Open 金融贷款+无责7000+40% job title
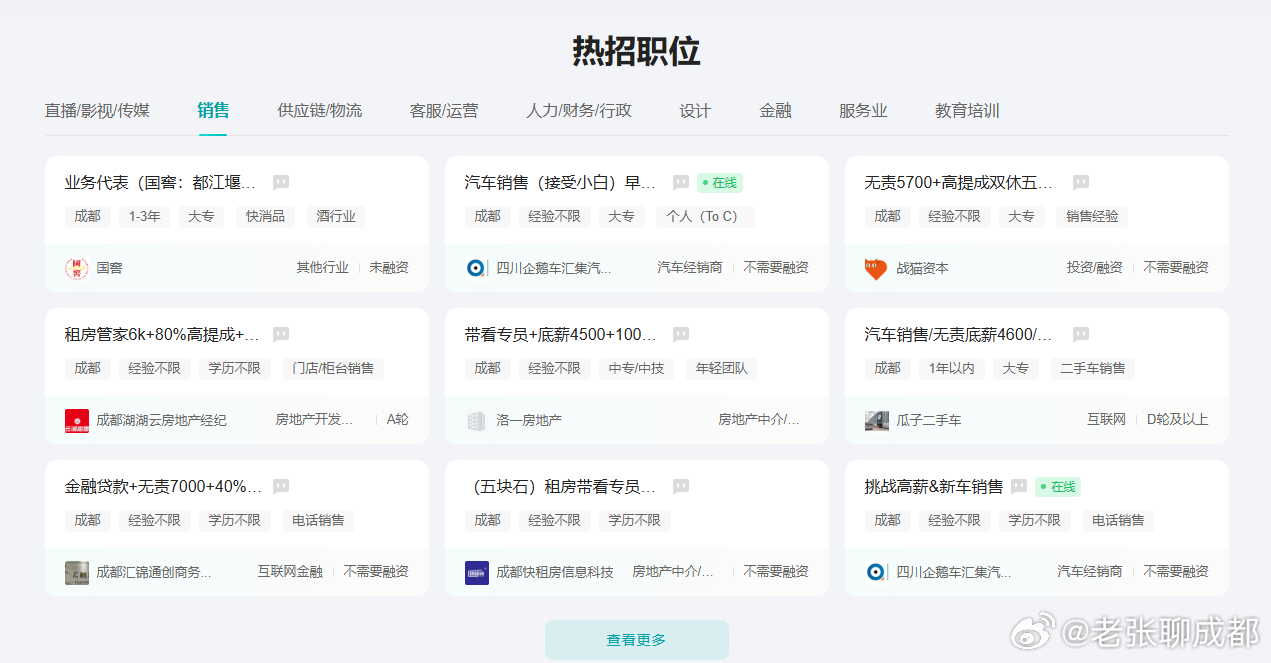 [163, 487]
